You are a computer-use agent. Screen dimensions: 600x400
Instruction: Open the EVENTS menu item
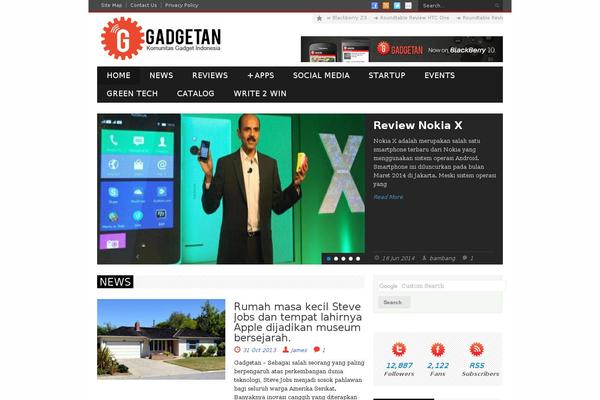pyautogui.click(x=440, y=75)
